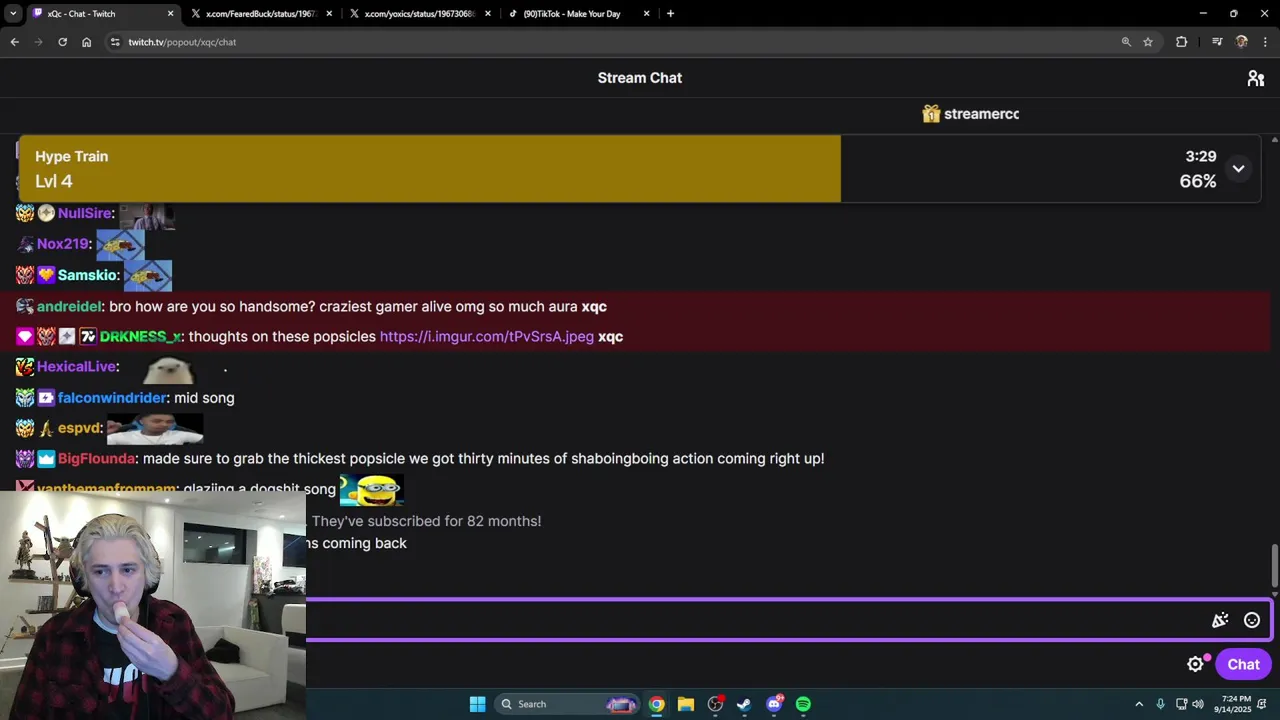Close the TikTok tab
This screenshot has height=720, width=1280.
[646, 14]
